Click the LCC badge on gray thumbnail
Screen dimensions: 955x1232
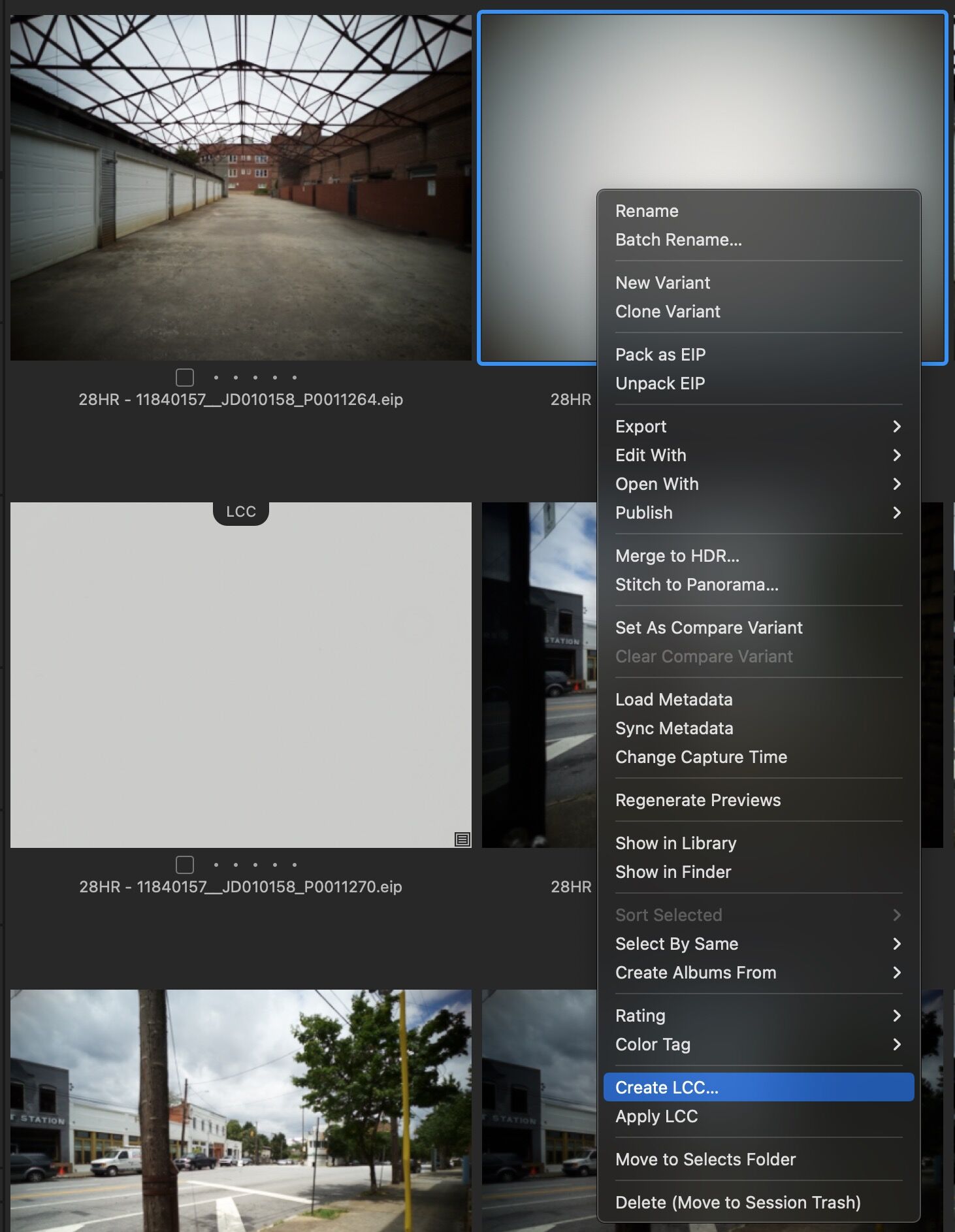241,512
